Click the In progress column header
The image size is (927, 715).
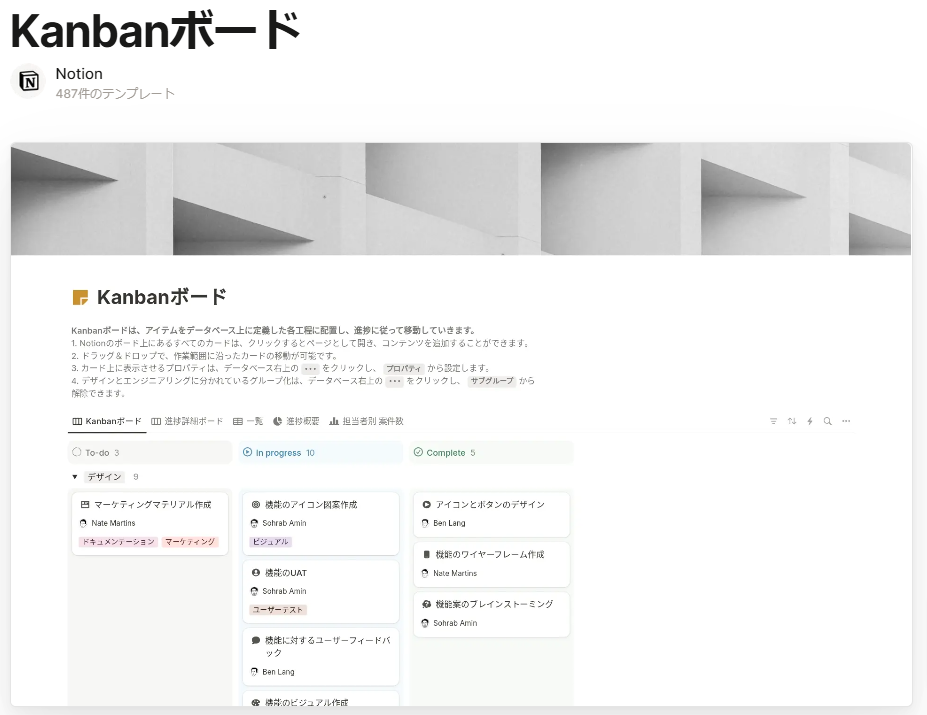click(x=320, y=452)
